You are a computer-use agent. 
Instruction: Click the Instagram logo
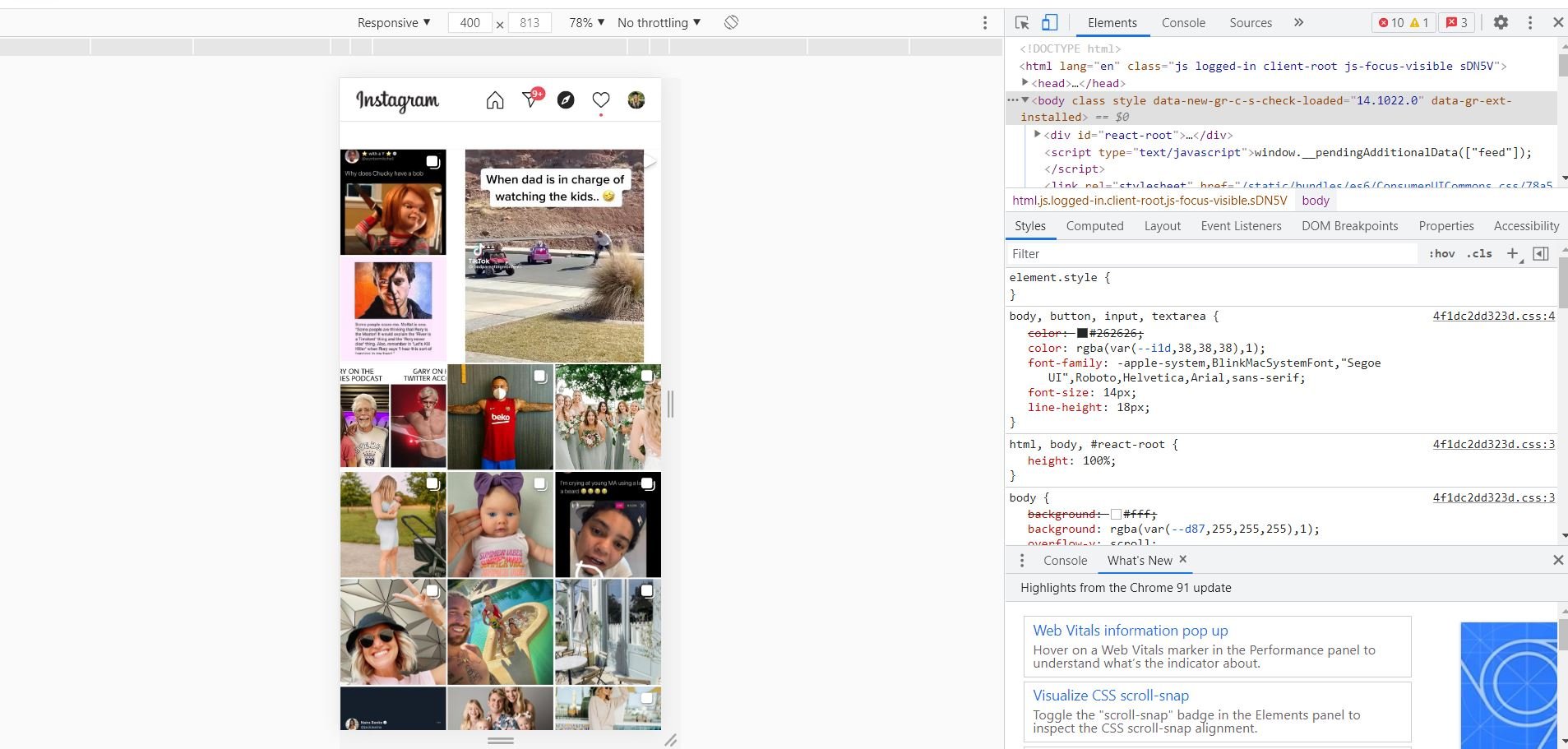[398, 100]
